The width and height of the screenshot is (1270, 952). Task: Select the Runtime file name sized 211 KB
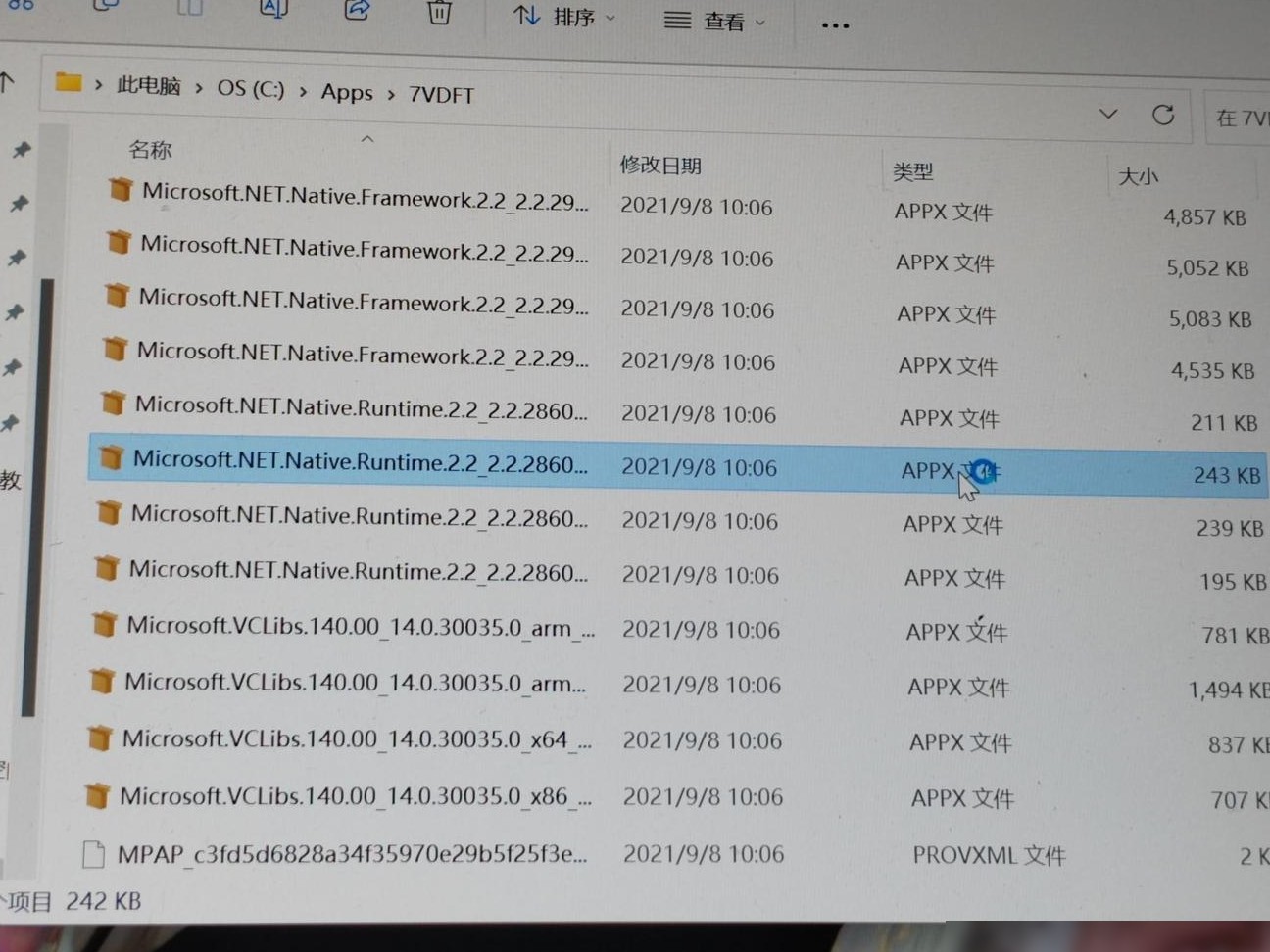pyautogui.click(x=362, y=407)
